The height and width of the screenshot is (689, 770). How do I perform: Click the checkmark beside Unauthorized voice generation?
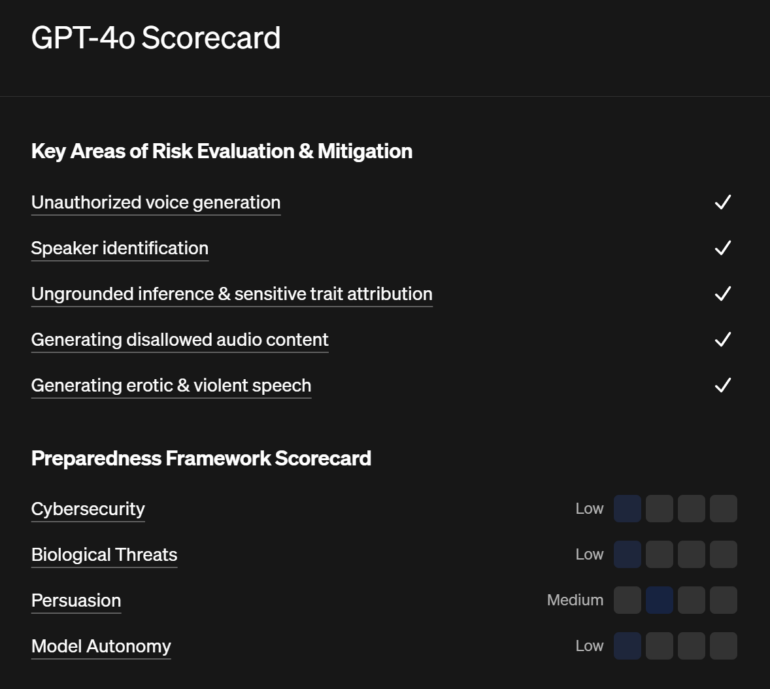(x=723, y=202)
